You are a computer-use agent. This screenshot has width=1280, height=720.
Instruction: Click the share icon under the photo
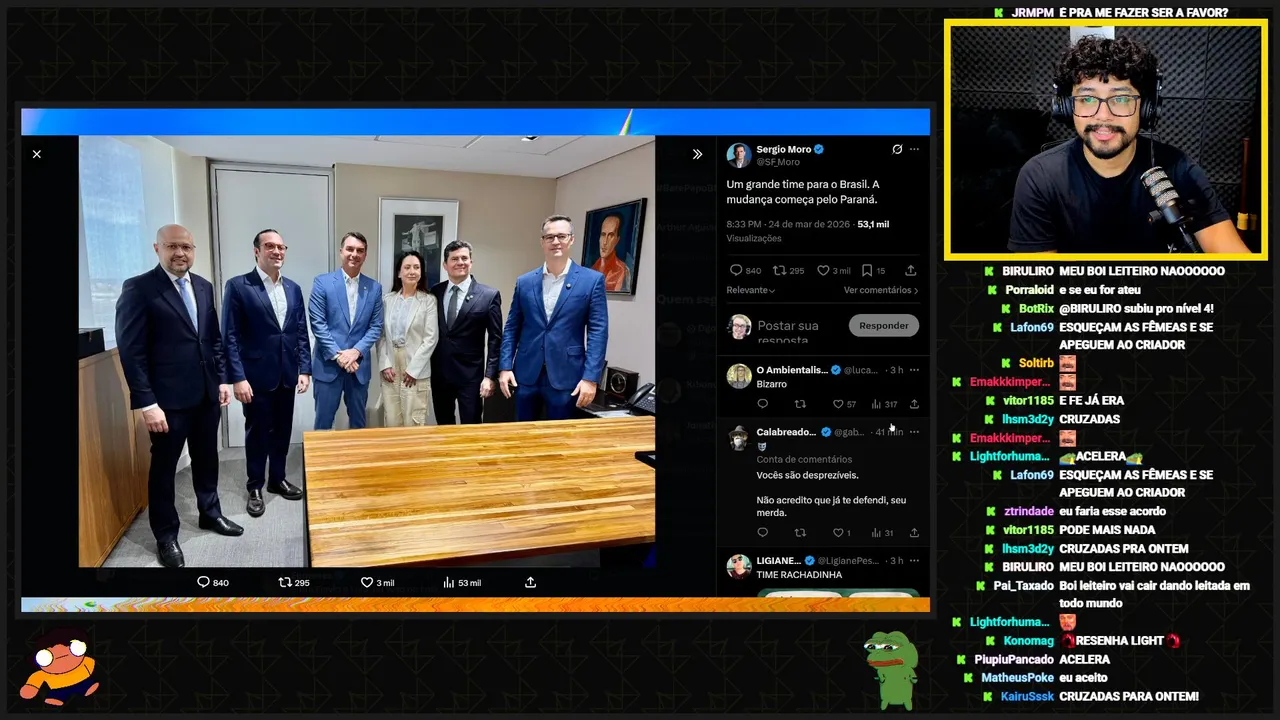tap(530, 582)
